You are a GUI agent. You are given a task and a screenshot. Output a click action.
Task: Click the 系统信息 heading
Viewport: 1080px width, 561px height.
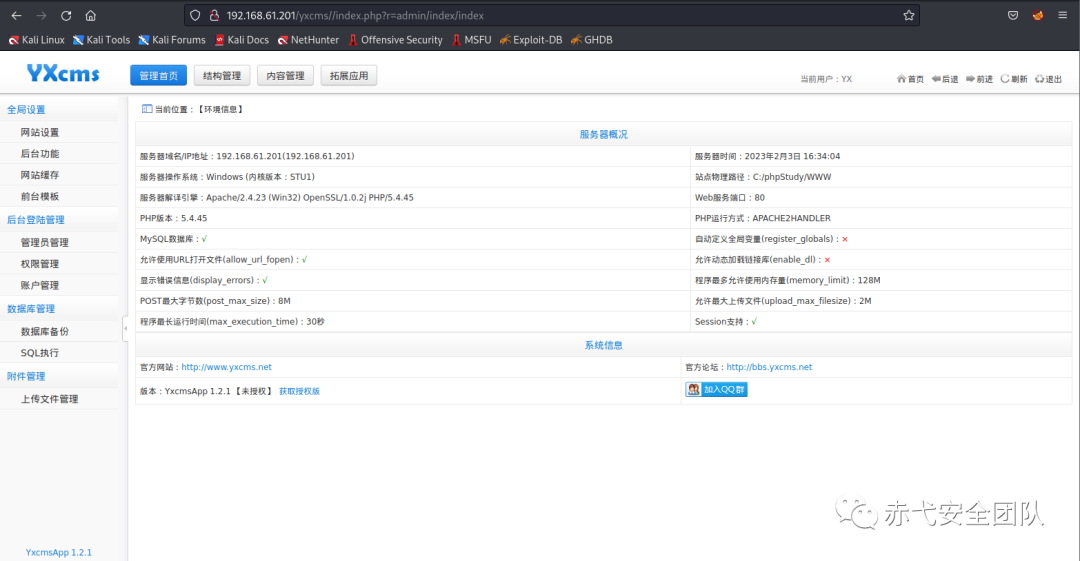click(x=603, y=345)
